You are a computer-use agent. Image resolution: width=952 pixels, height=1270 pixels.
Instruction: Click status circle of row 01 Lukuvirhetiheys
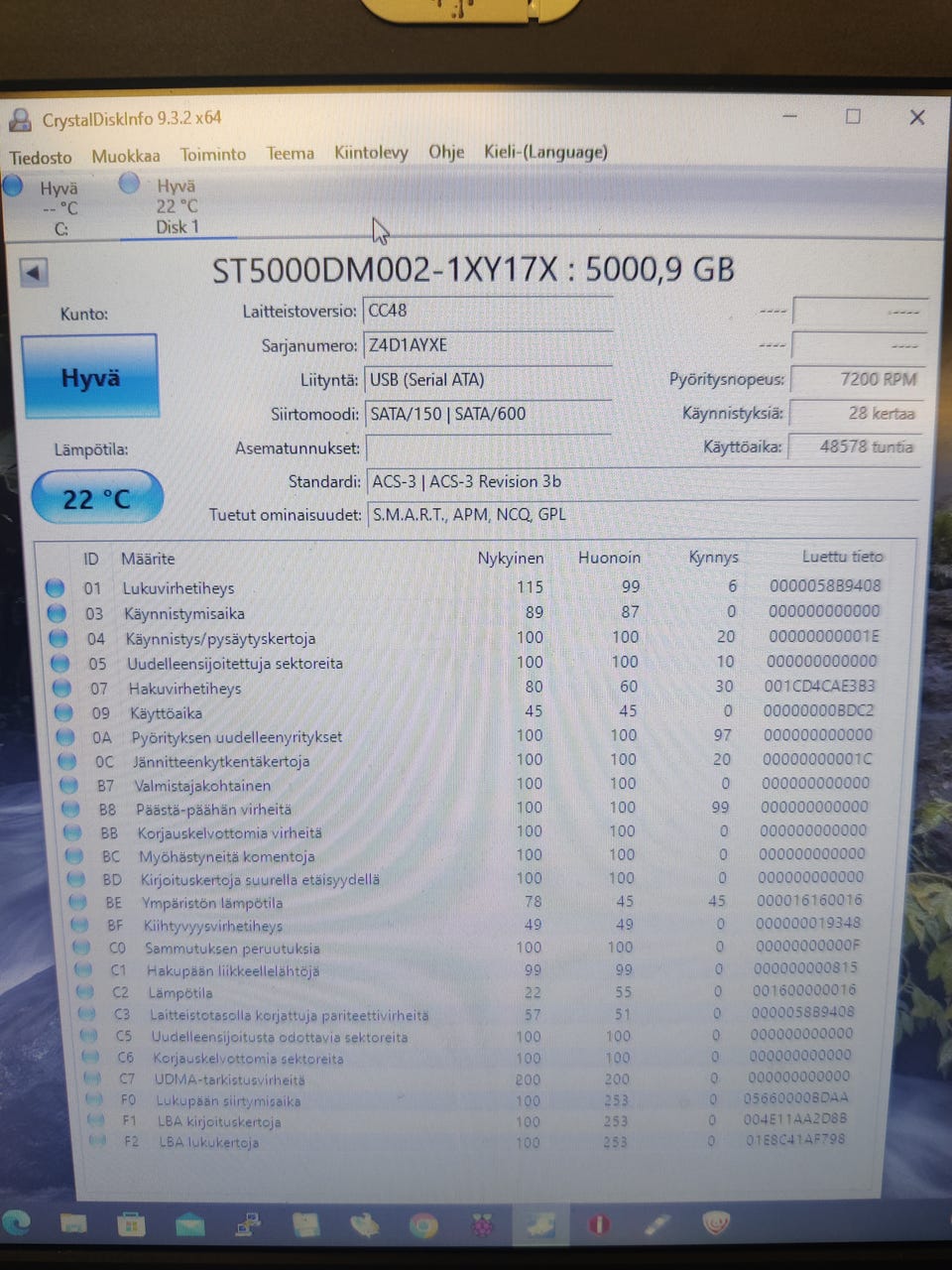coord(55,588)
